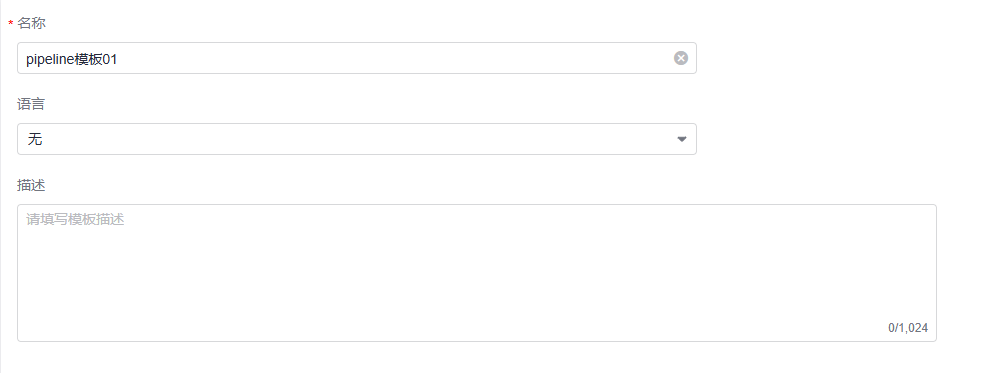Click the 请填写模板描述 placeholder text

(75, 219)
